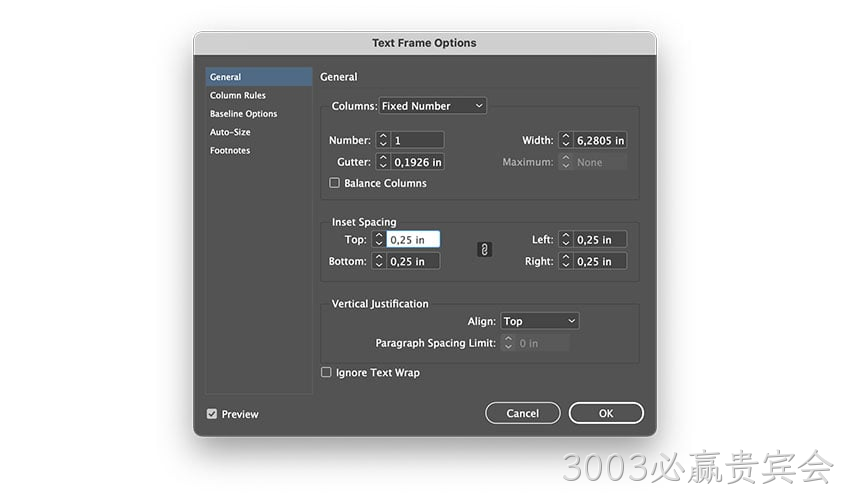Image resolution: width=850 pixels, height=498 pixels.
Task: Uncheck the Preview checkbox
Action: (212, 414)
